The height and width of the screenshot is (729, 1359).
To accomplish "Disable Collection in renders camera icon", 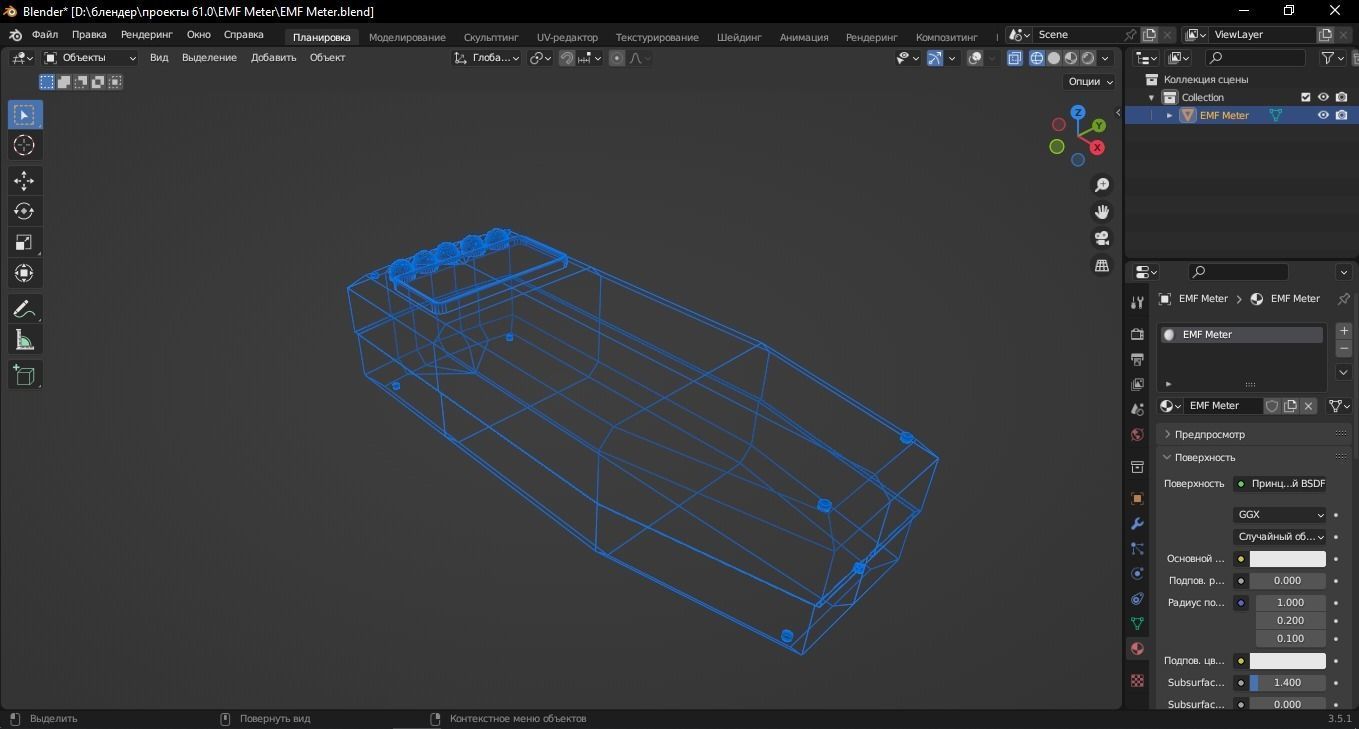I will pos(1341,97).
